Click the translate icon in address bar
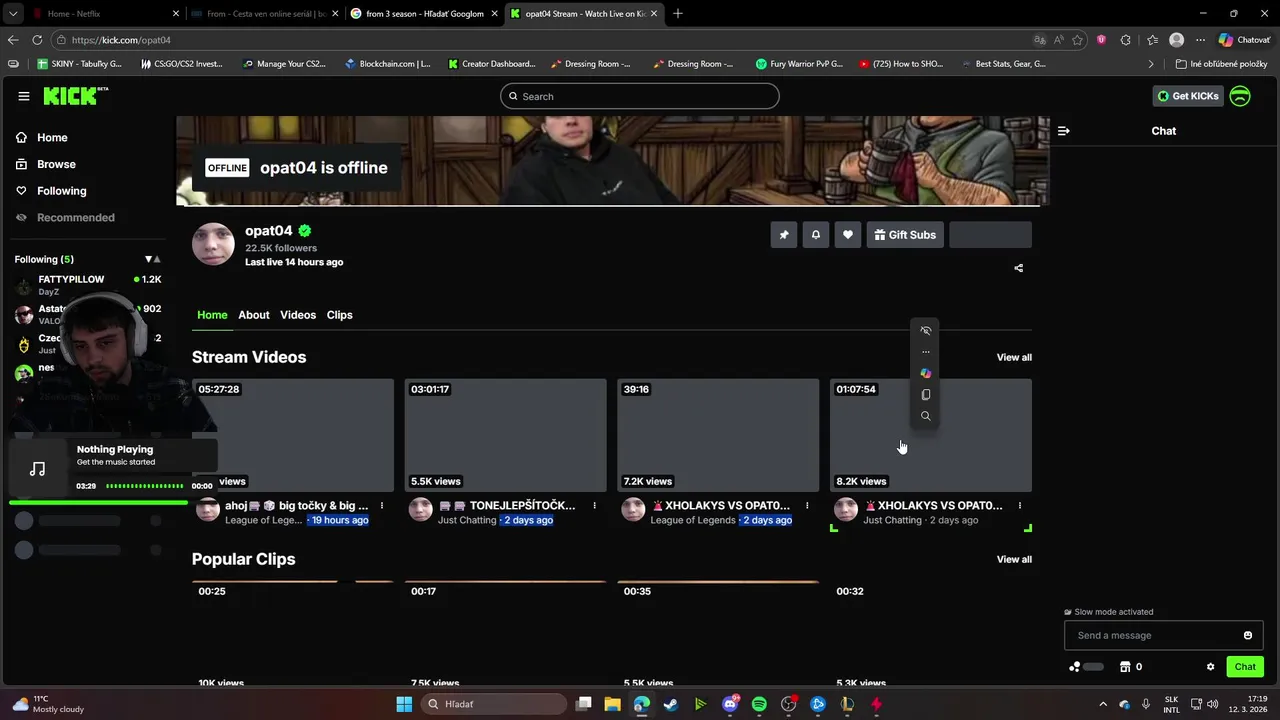 [1040, 40]
